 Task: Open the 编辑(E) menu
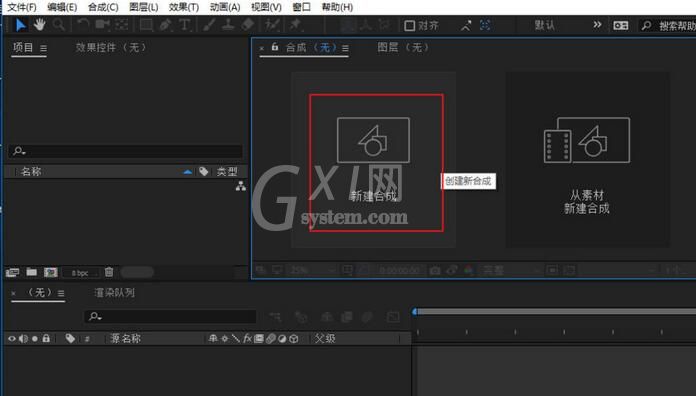pos(62,7)
